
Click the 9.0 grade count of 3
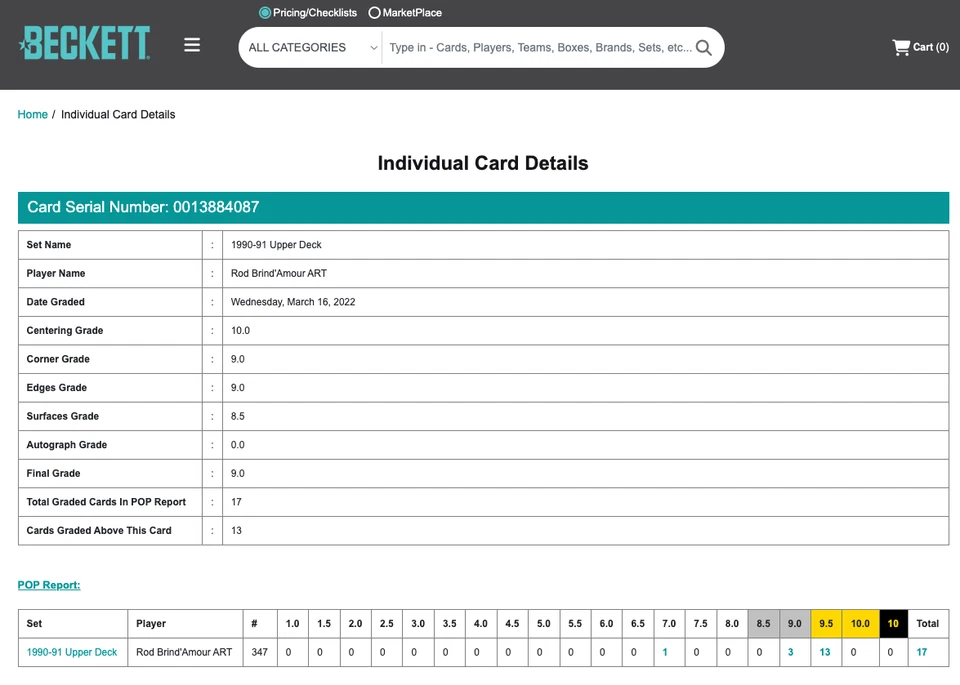tap(790, 652)
